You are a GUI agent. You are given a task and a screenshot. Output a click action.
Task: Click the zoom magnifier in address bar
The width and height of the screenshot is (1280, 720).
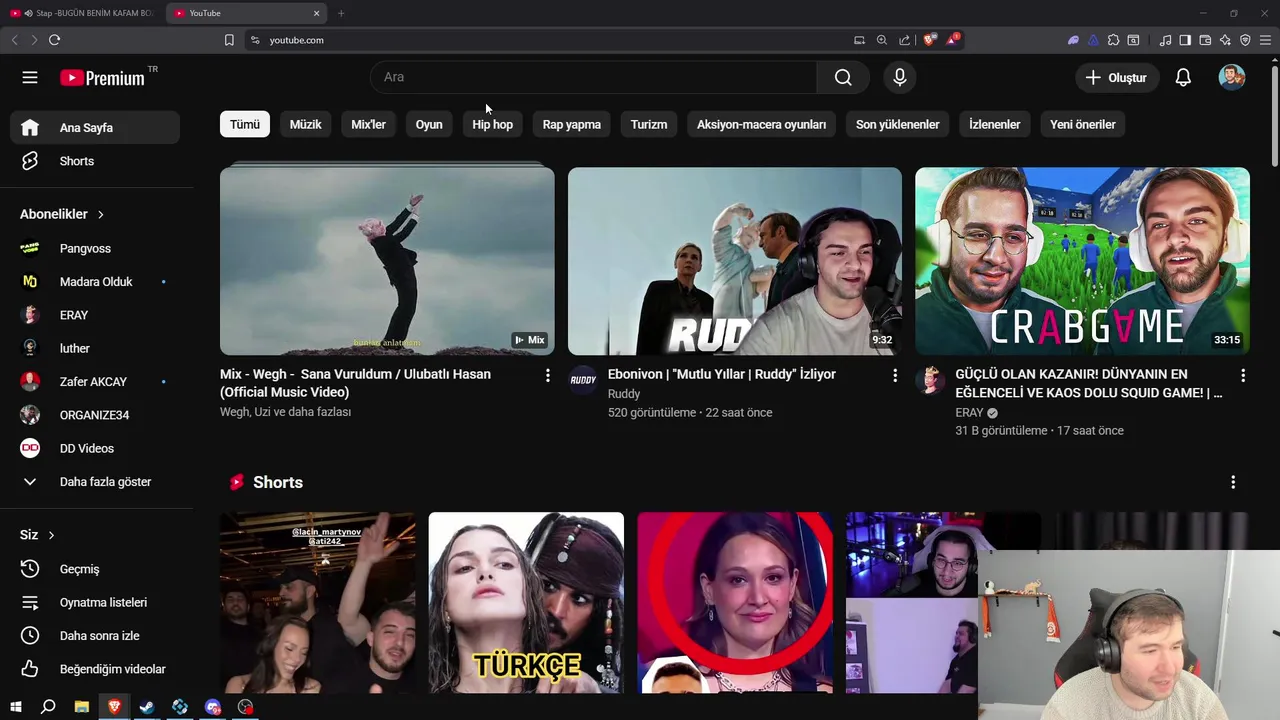pyautogui.click(x=881, y=40)
